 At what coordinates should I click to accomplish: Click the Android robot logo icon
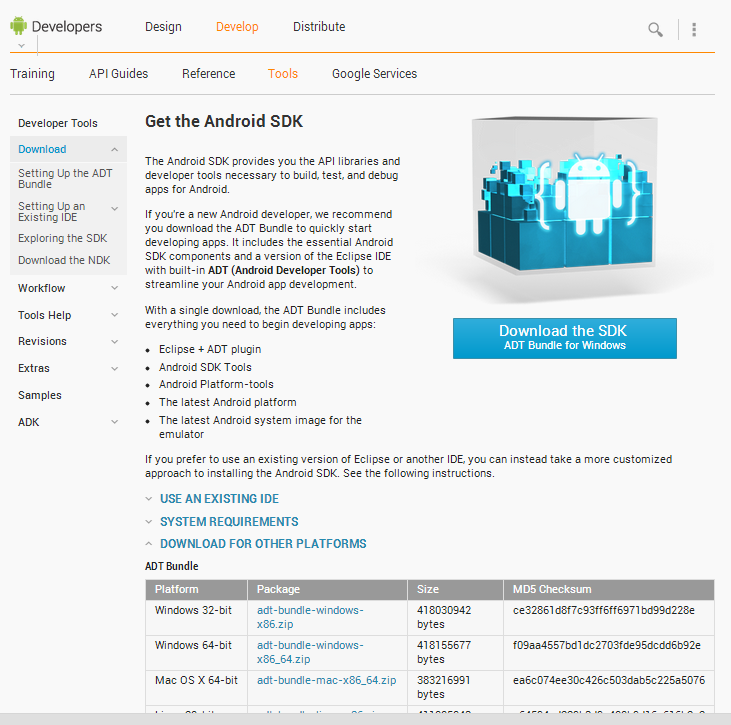tap(18, 26)
